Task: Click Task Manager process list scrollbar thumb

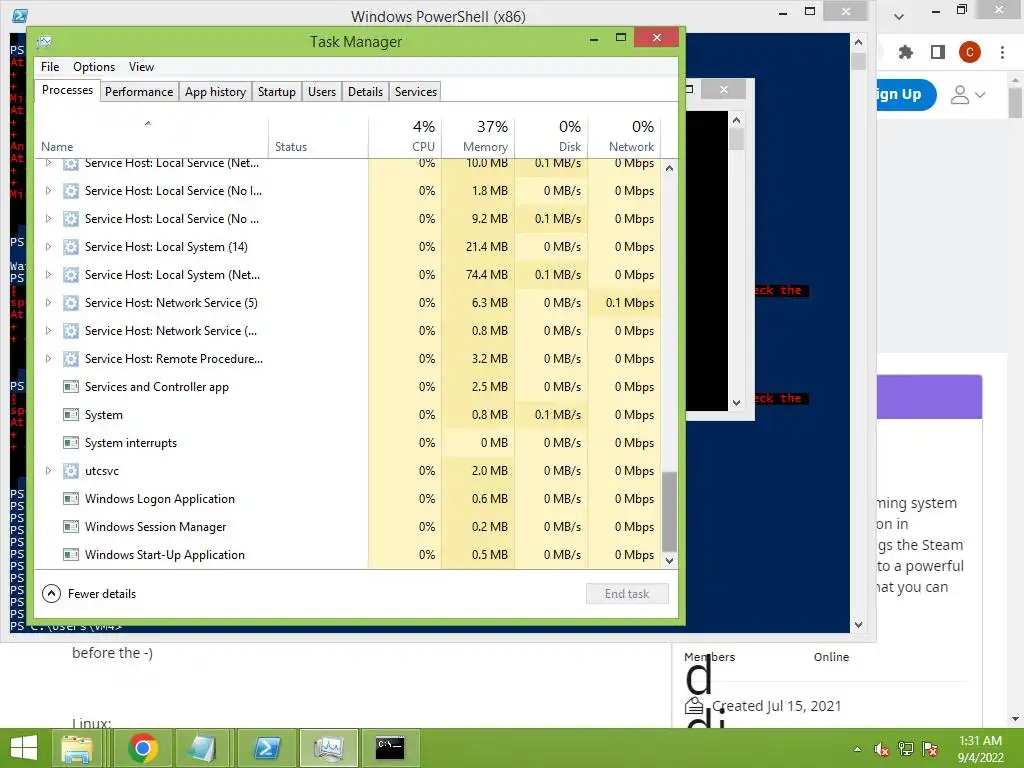Action: [x=669, y=511]
